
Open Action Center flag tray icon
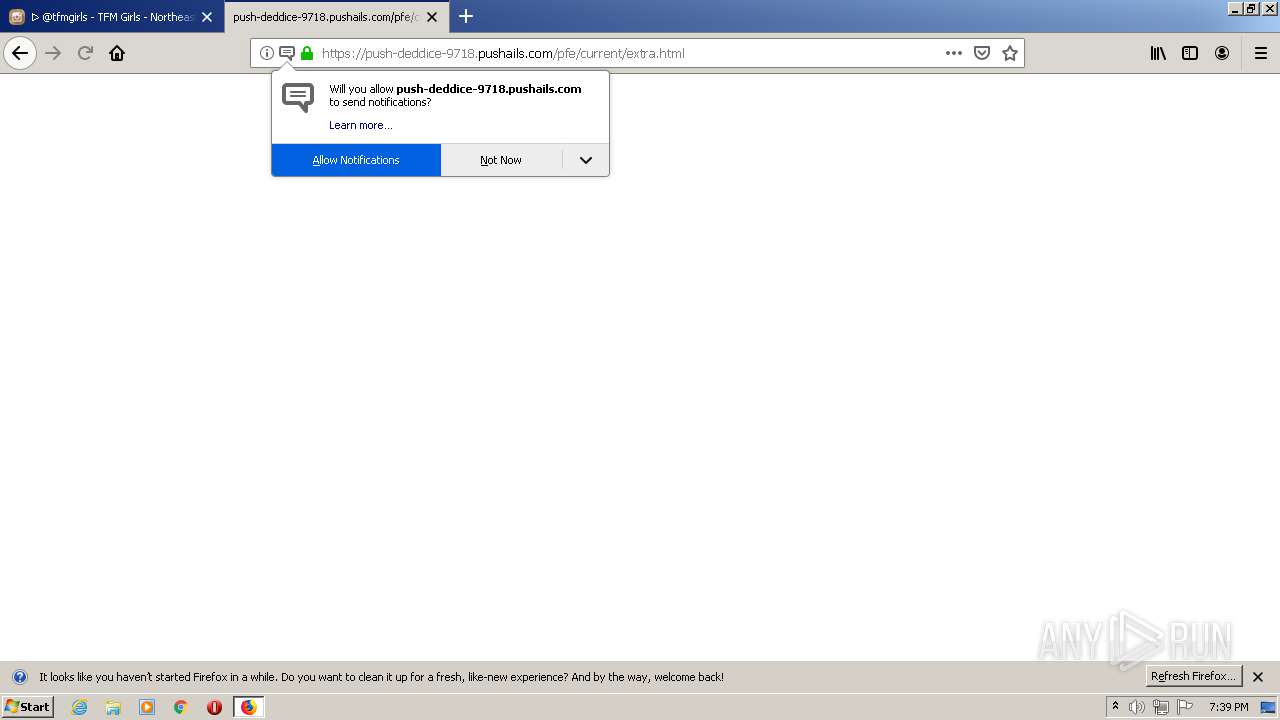click(x=1185, y=707)
